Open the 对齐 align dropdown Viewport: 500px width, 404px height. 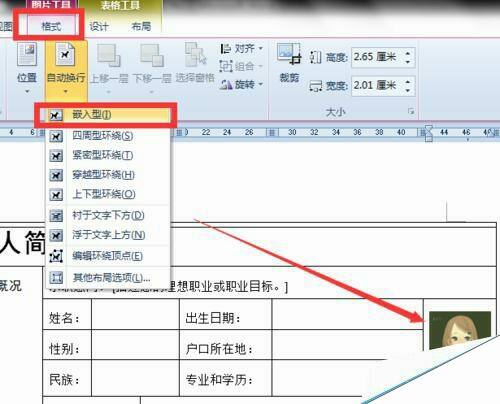coord(241,49)
